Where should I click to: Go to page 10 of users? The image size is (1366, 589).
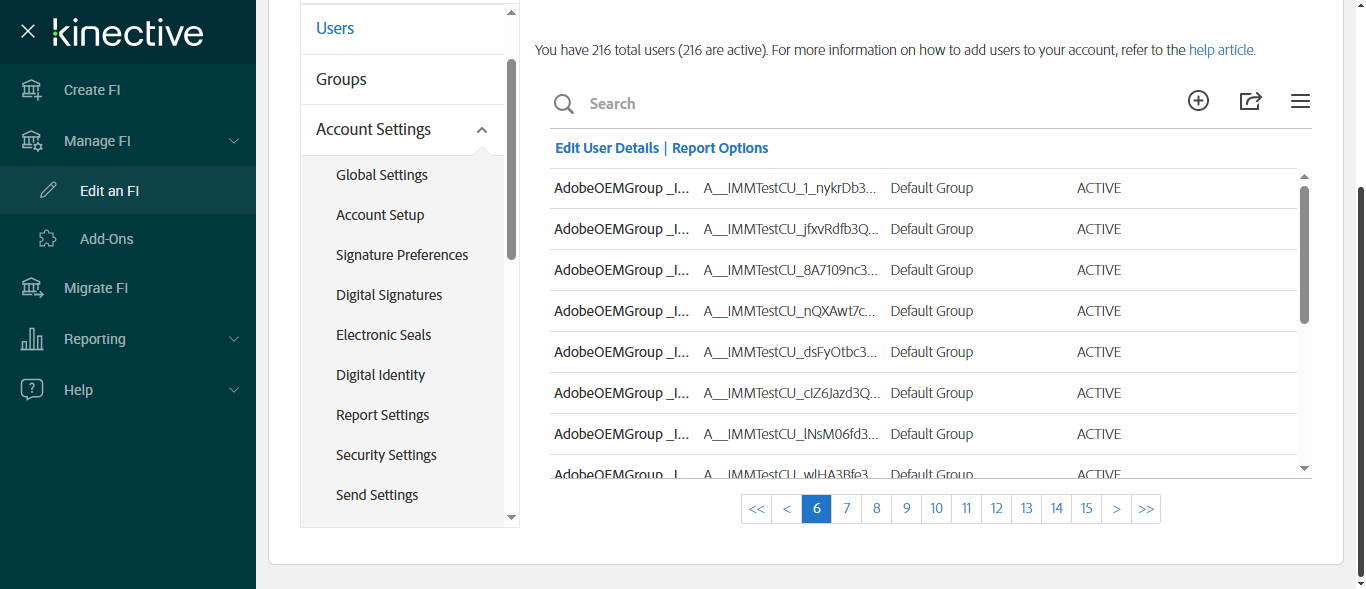(936, 509)
